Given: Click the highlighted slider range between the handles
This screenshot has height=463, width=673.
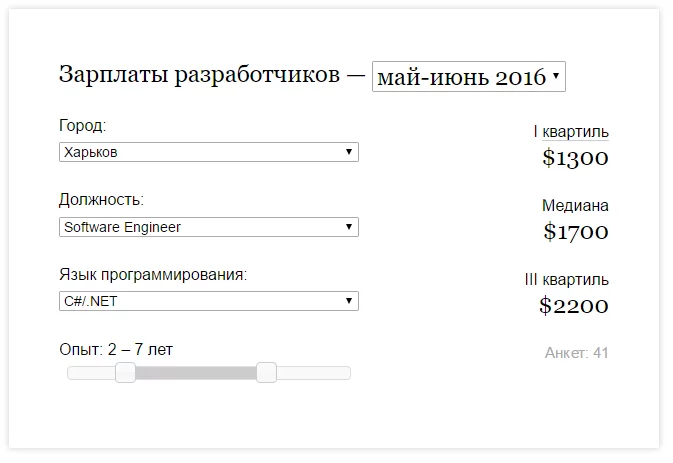Looking at the screenshot, I should click(x=196, y=373).
